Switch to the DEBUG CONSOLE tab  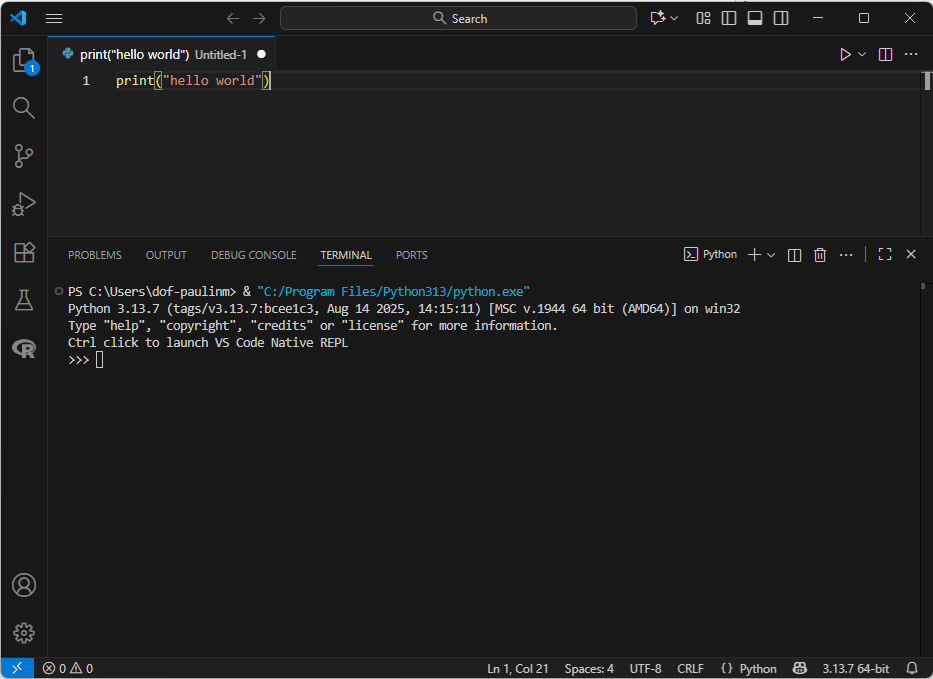(253, 255)
